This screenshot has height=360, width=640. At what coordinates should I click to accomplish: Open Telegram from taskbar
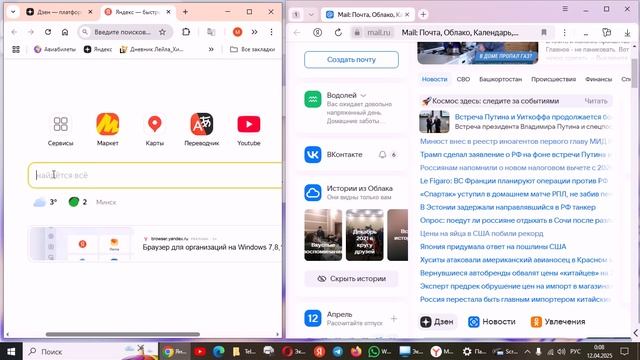(338, 351)
